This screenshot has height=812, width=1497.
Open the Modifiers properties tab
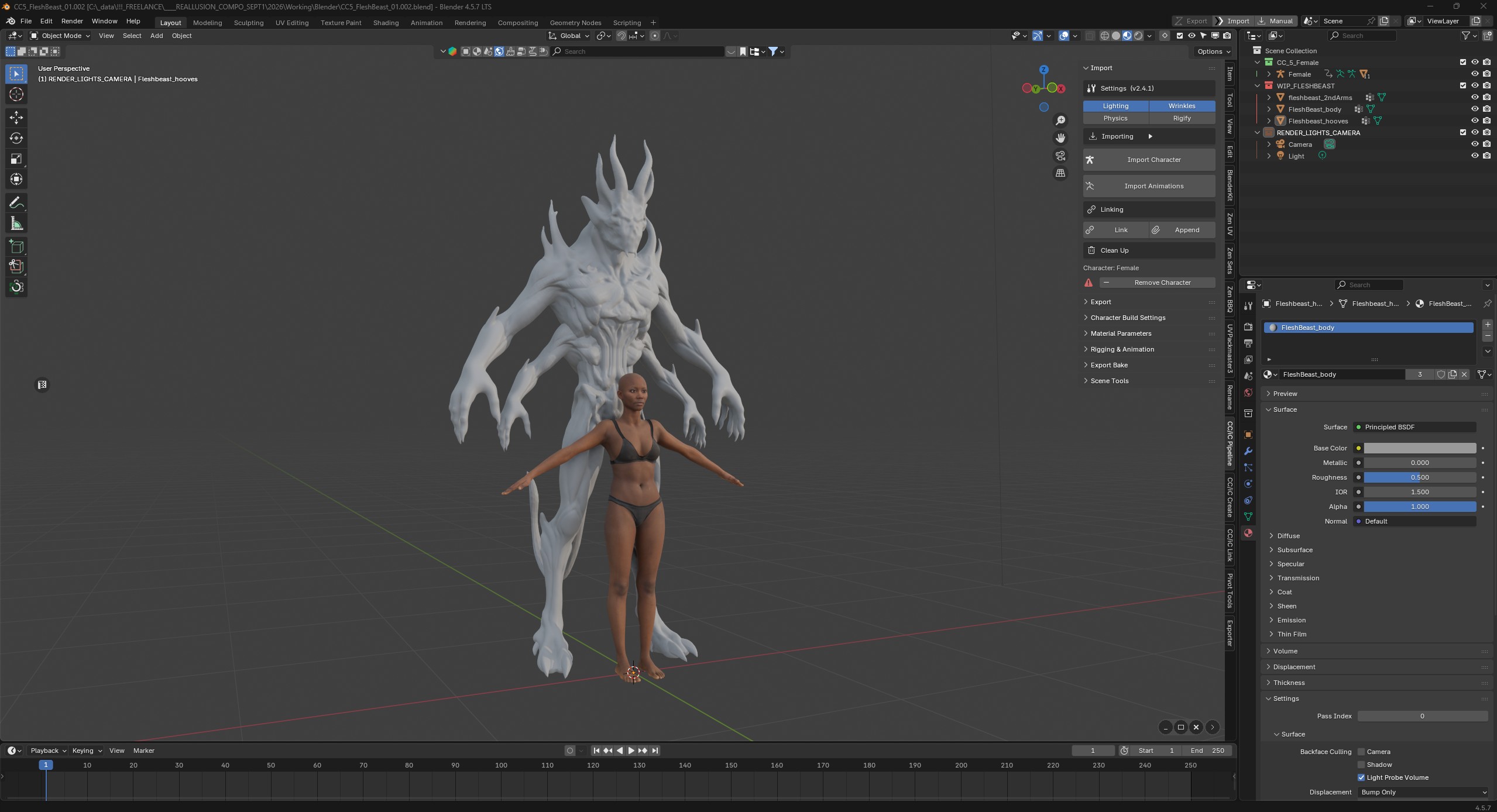click(x=1248, y=451)
